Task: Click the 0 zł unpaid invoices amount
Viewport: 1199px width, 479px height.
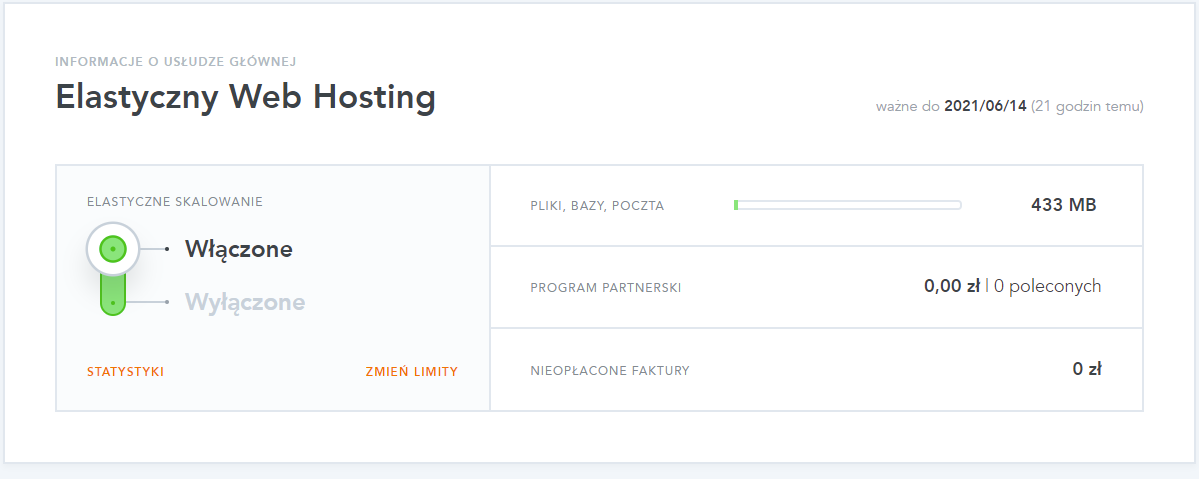Action: (1087, 369)
